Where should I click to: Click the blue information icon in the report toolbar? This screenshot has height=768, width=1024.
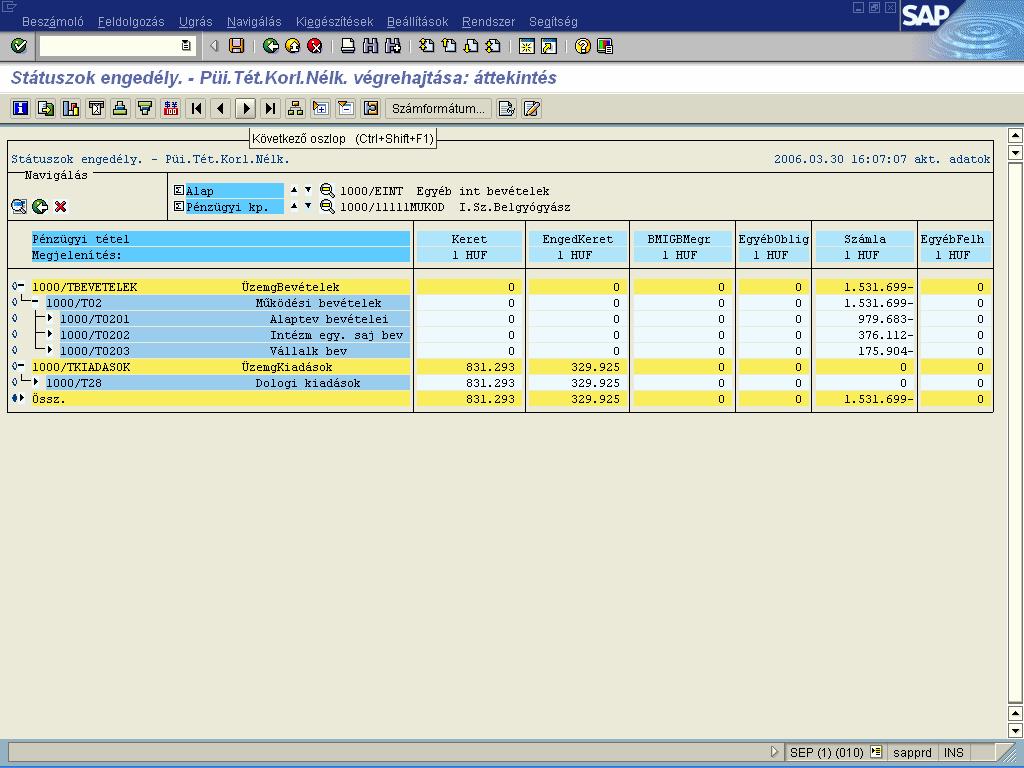coord(21,108)
